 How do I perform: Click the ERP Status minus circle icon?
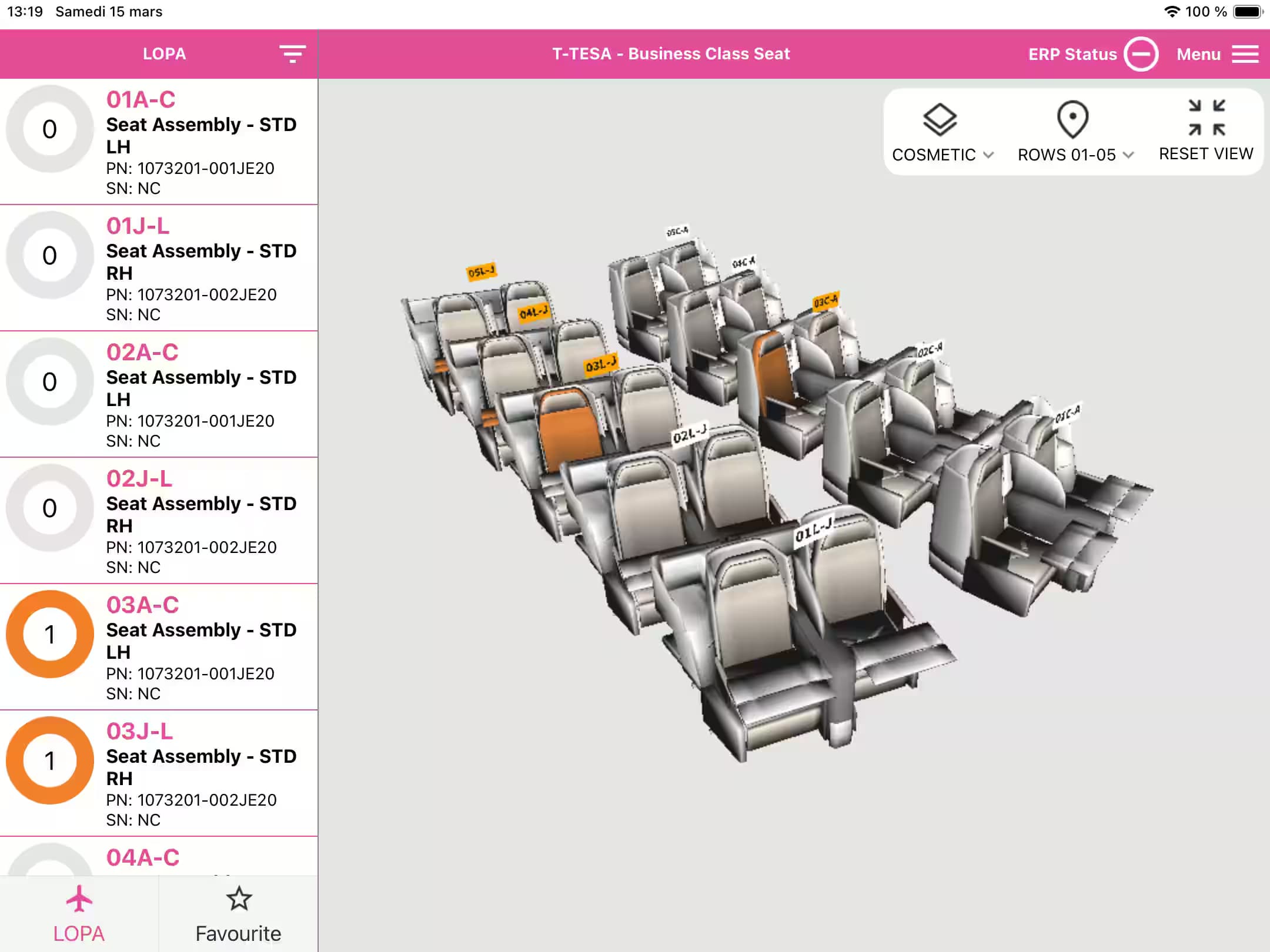(1141, 54)
